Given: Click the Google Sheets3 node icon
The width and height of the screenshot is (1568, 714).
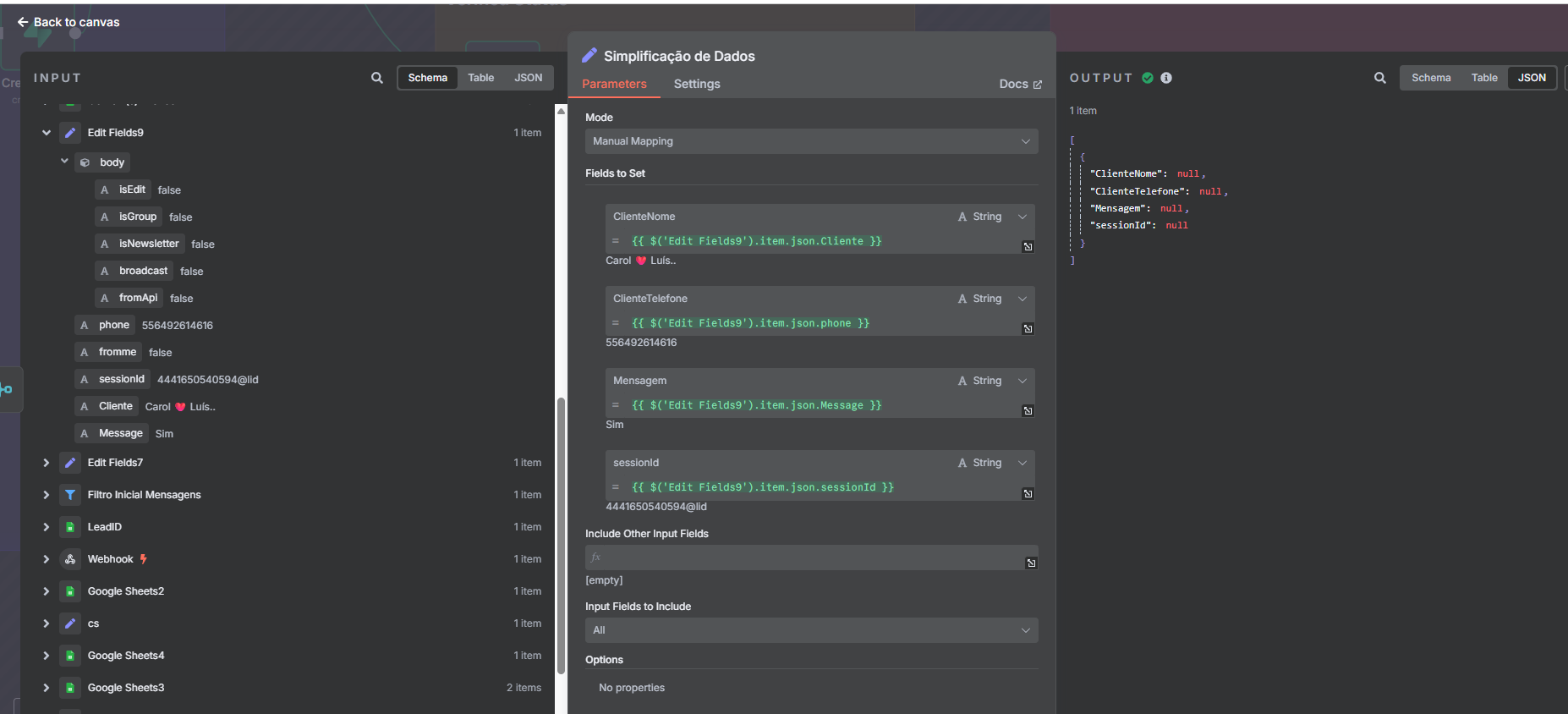Looking at the screenshot, I should (x=70, y=688).
